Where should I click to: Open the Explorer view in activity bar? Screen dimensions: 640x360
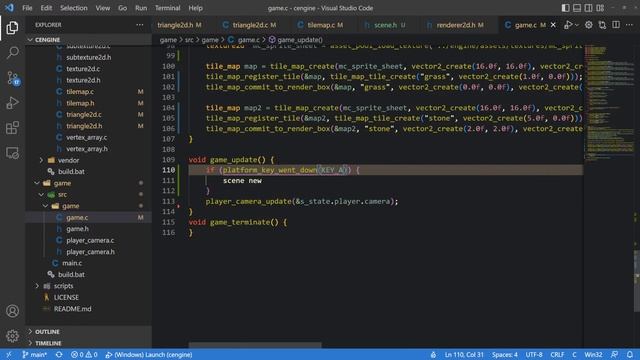(12, 28)
